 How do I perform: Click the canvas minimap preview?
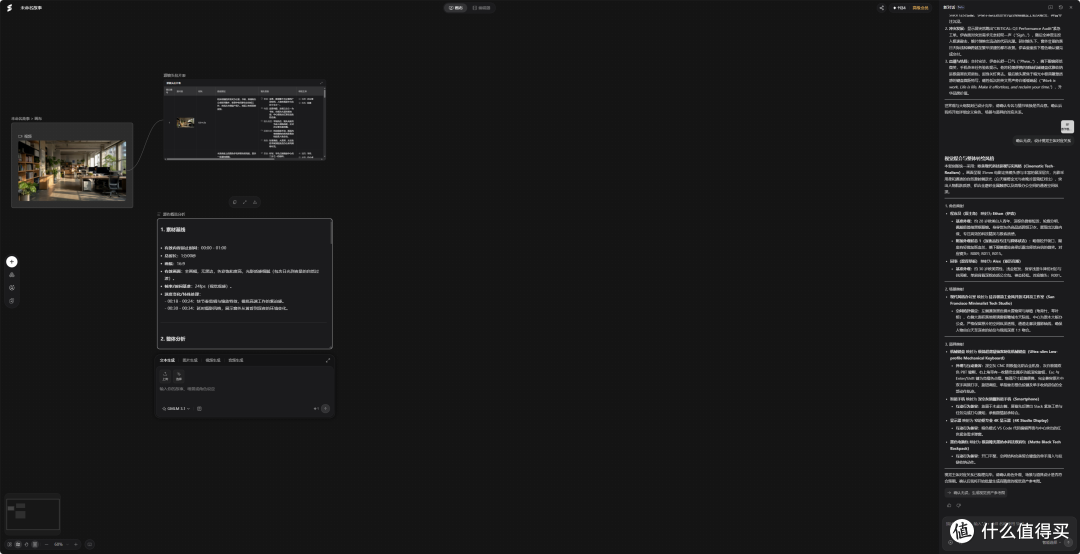33,514
